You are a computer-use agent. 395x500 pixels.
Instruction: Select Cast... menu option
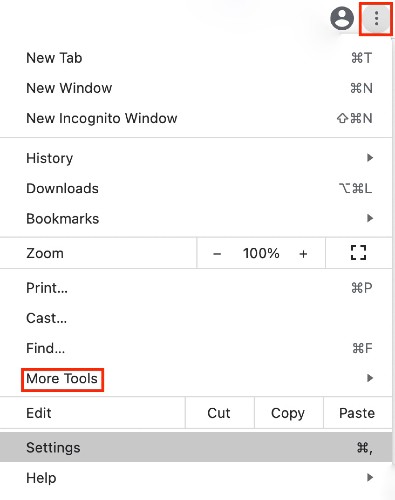(196, 318)
